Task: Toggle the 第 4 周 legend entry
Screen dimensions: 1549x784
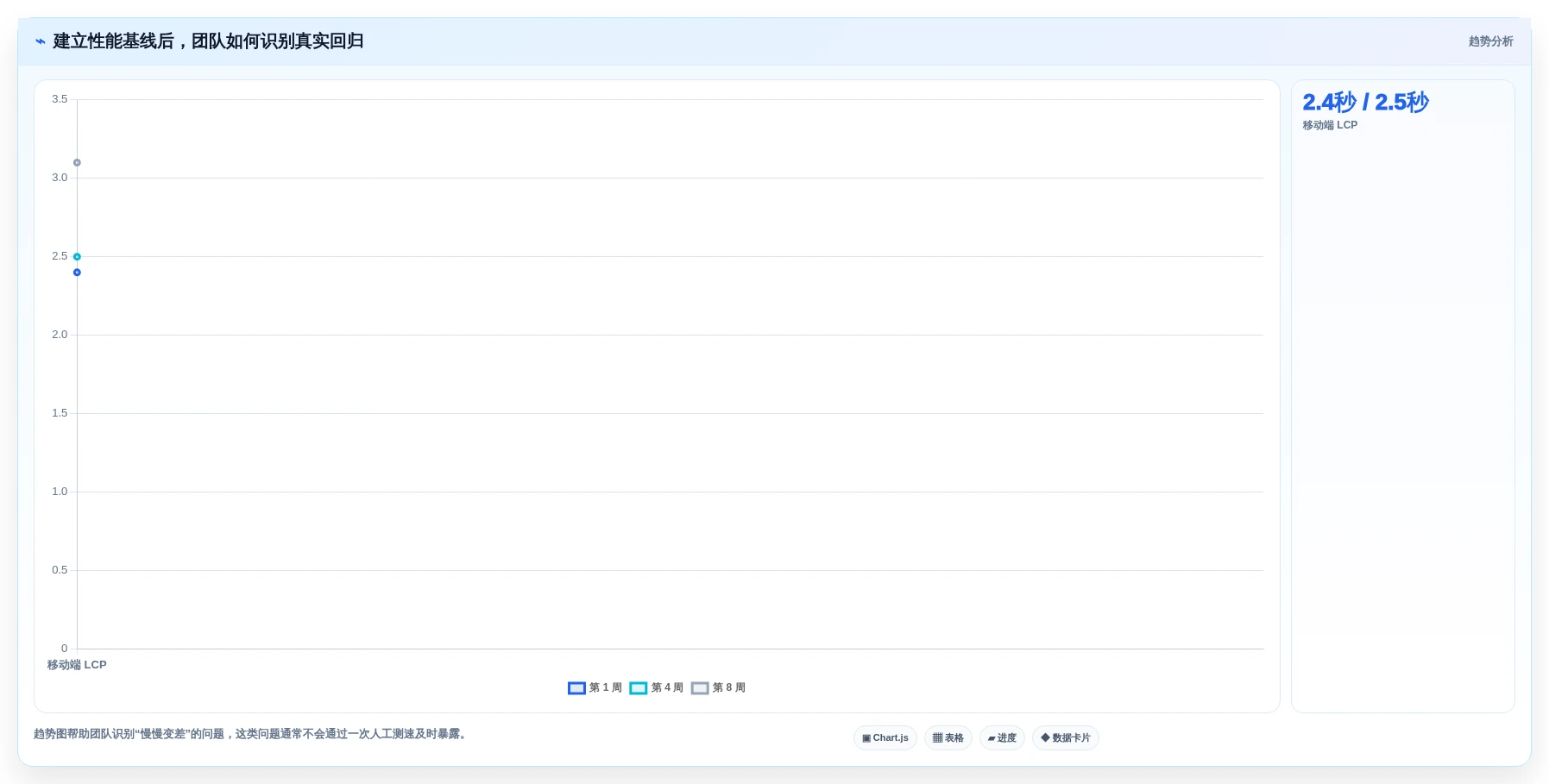Action: point(657,687)
